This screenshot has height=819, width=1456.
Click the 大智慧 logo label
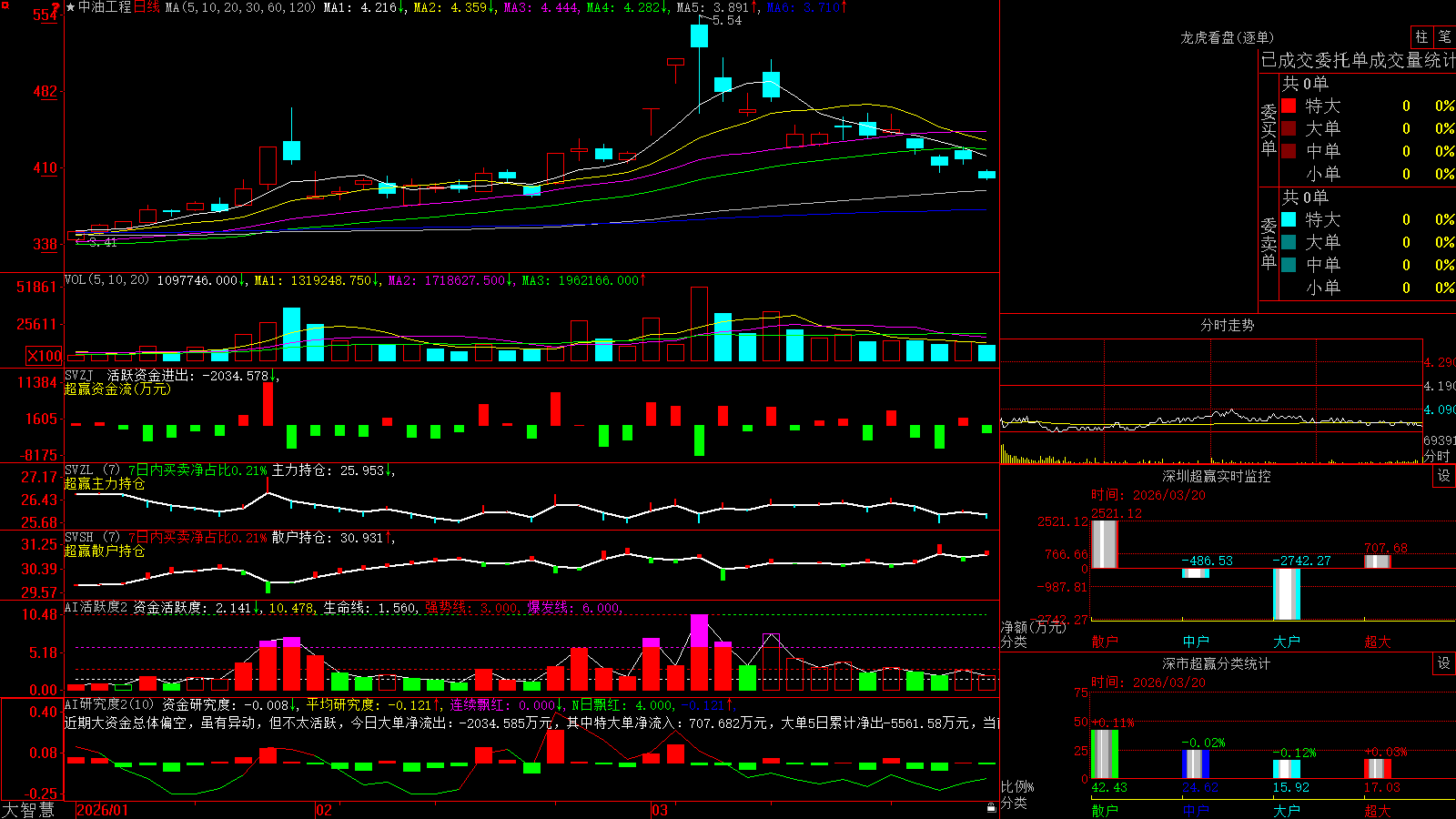click(28, 810)
